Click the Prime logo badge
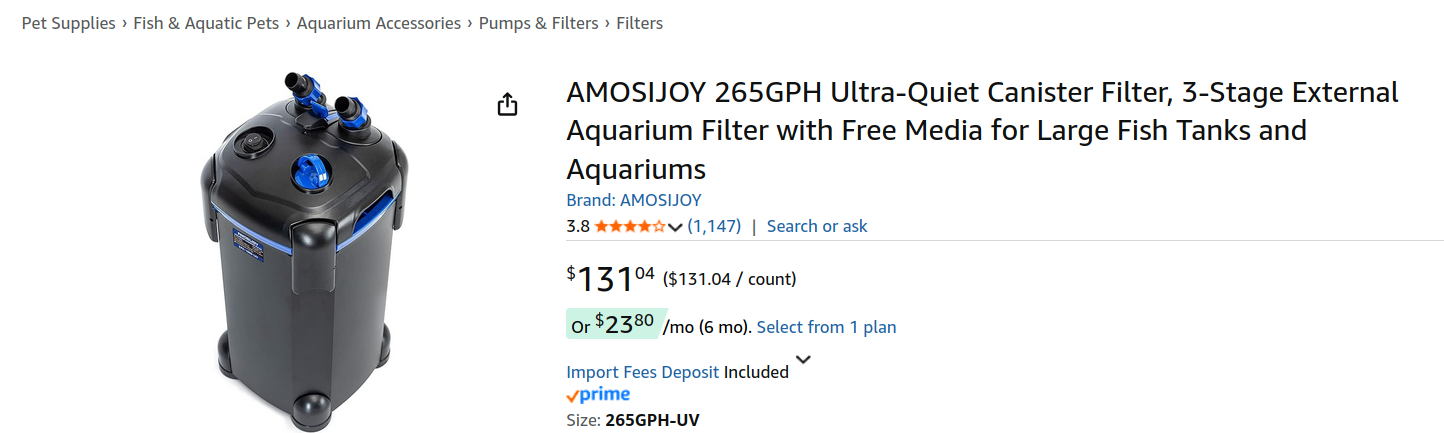The image size is (1444, 433). pyautogui.click(x=598, y=395)
